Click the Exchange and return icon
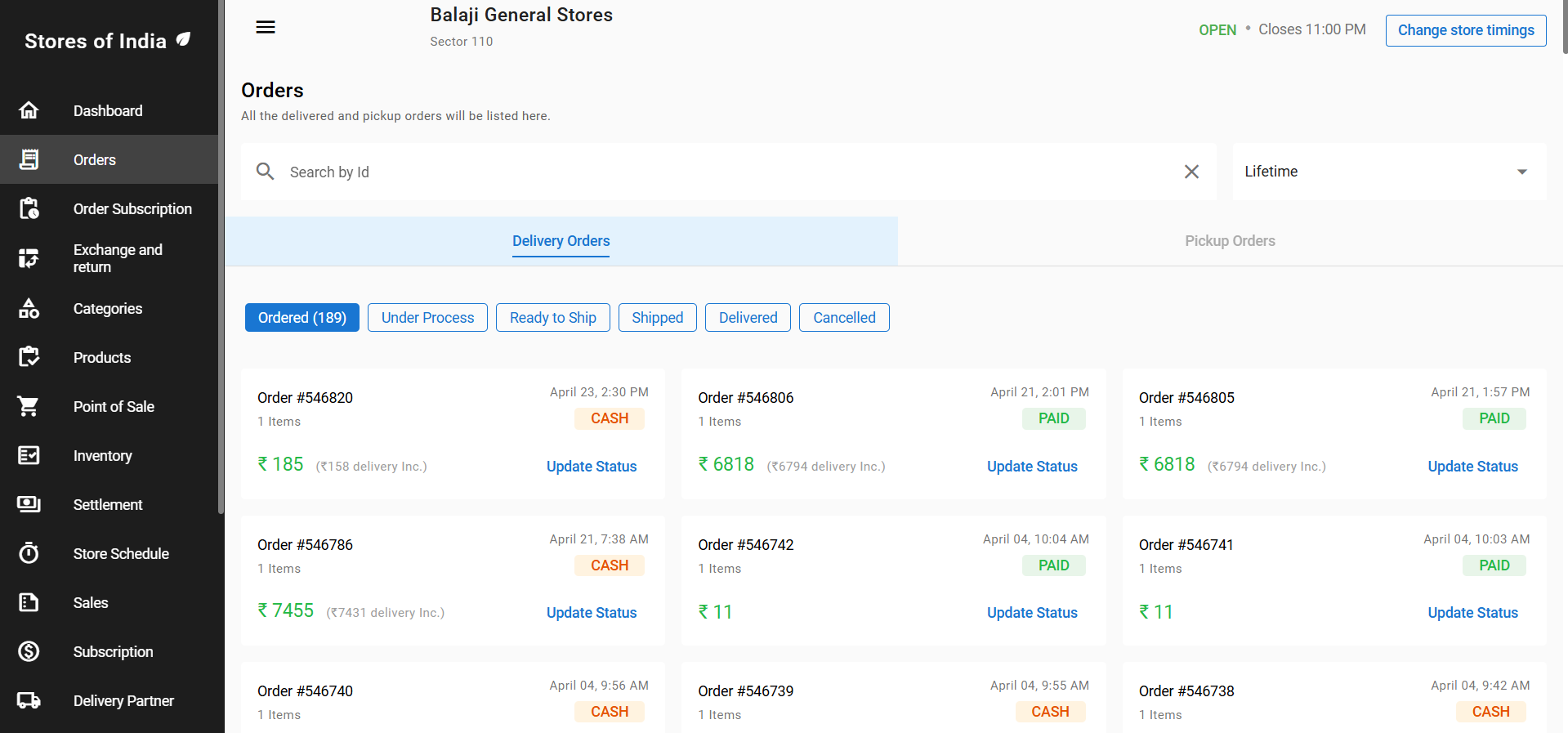 29,258
